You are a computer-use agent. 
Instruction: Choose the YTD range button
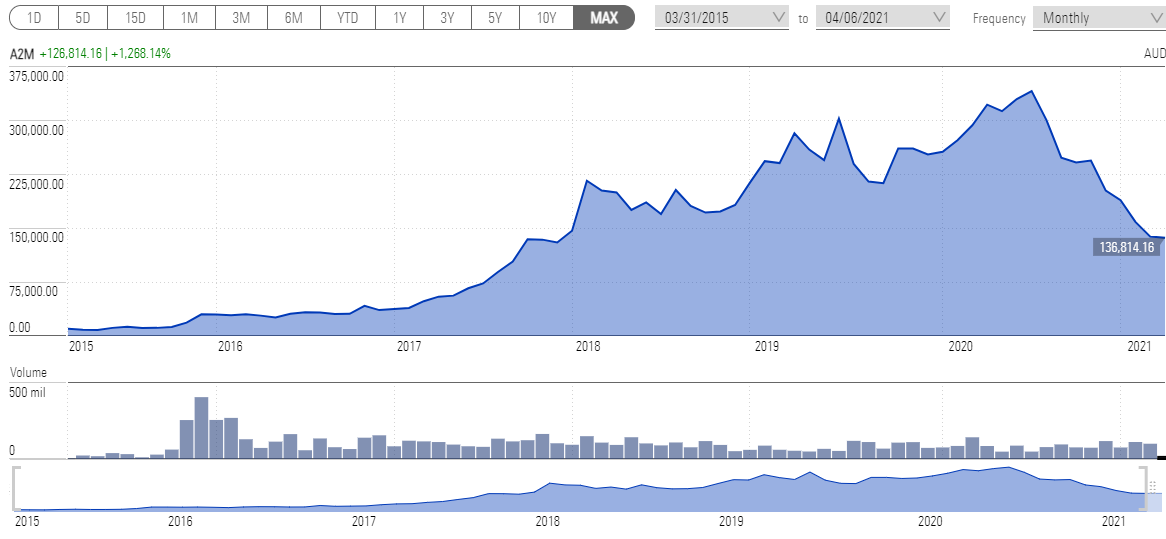tap(347, 18)
